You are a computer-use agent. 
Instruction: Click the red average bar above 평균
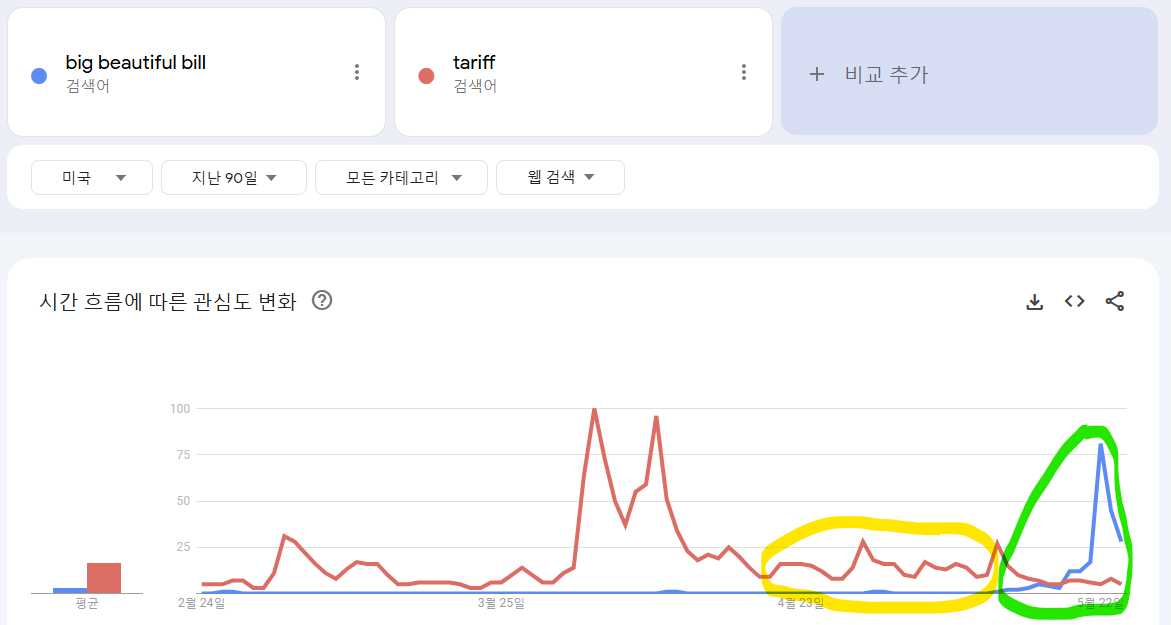tap(104, 577)
